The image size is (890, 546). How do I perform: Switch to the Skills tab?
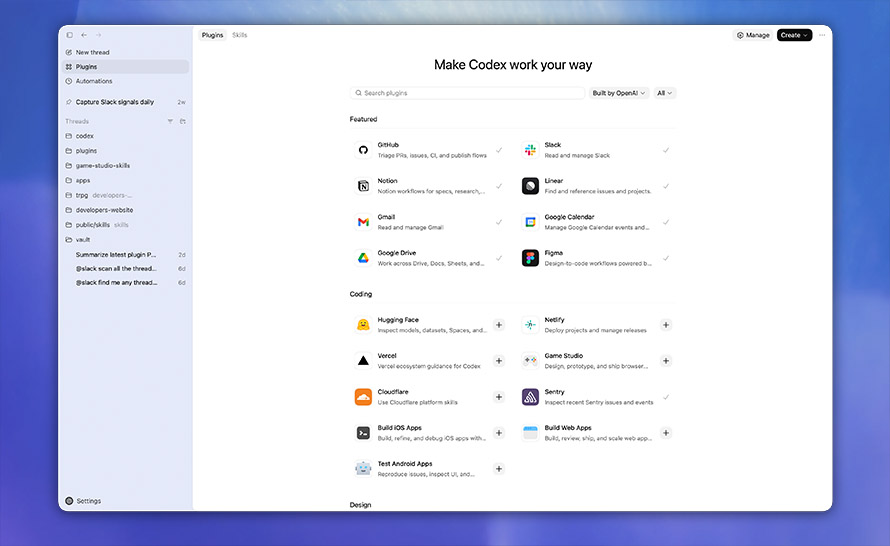[x=240, y=35]
